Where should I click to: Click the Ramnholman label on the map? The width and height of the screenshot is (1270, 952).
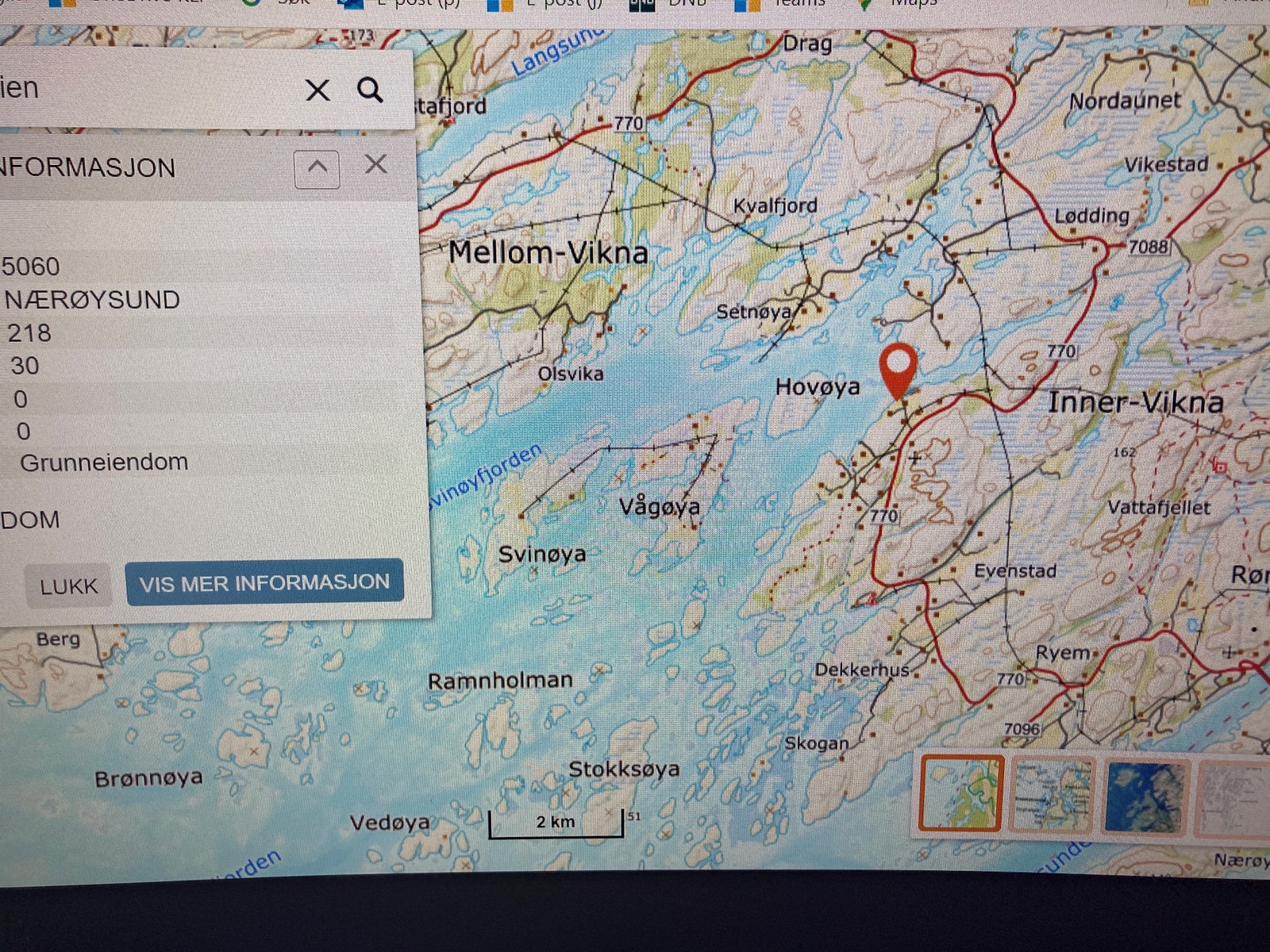pyautogui.click(x=500, y=681)
